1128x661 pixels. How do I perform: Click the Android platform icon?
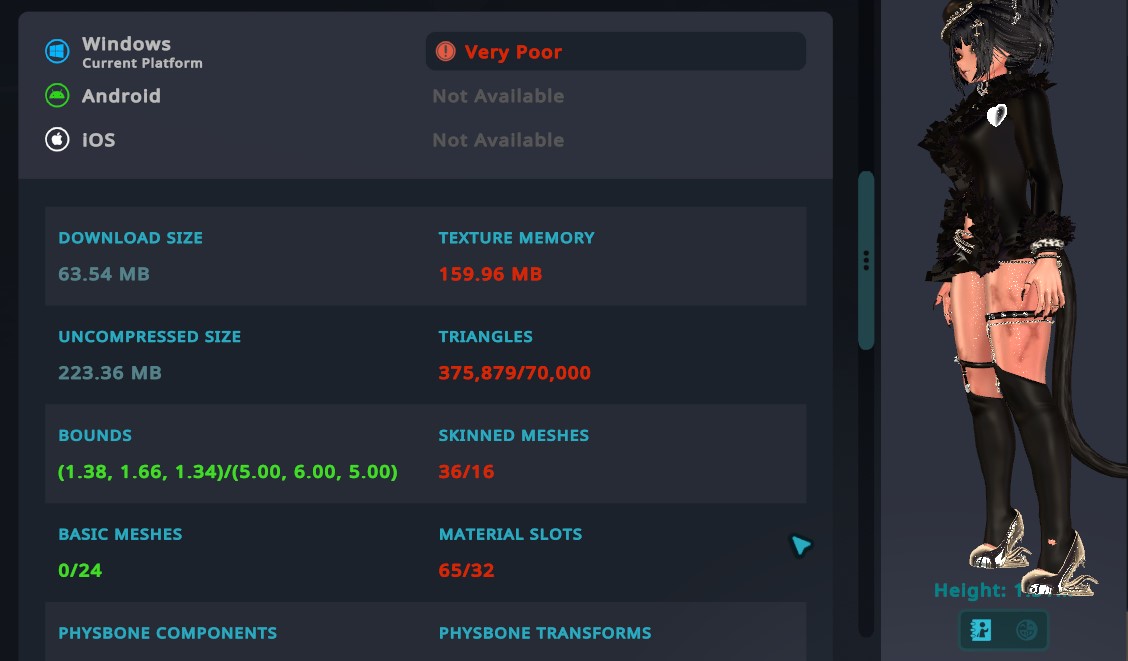[57, 96]
